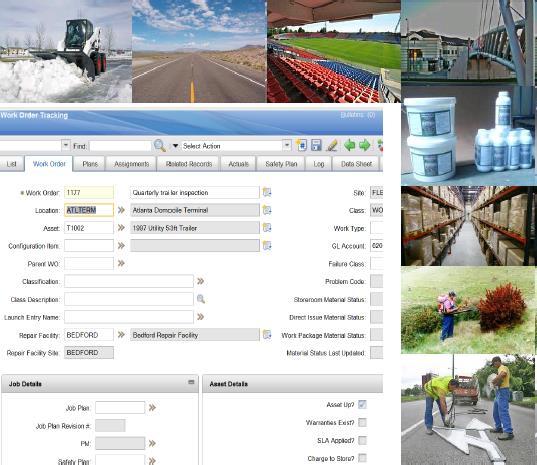537x465 pixels.
Task: Open the Safety Plan tab
Action: click(281, 164)
